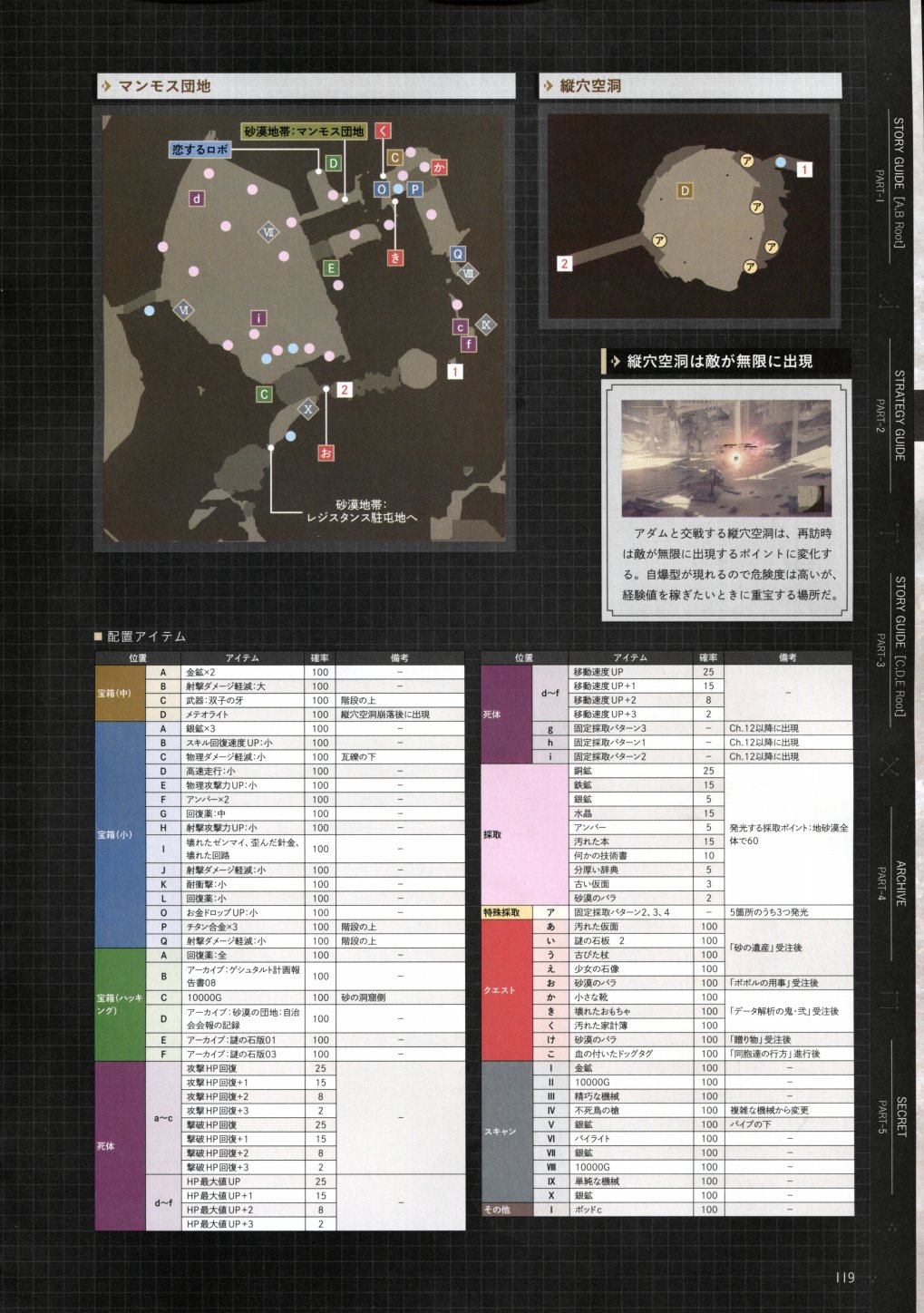
Task: Expand the マンモス団地 section header arrow
Action: (108, 86)
